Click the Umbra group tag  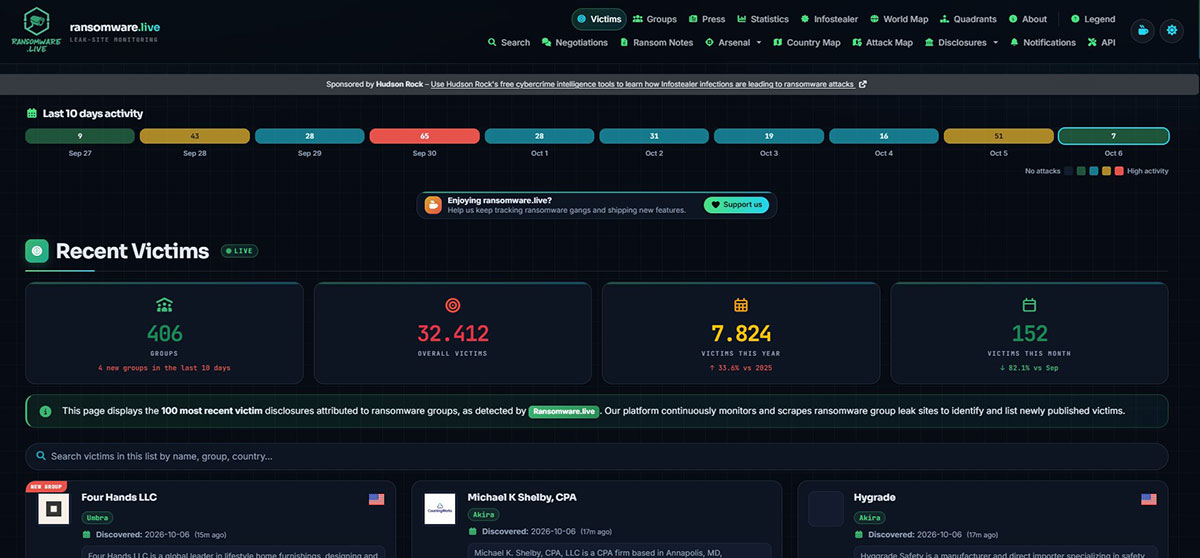click(x=97, y=517)
